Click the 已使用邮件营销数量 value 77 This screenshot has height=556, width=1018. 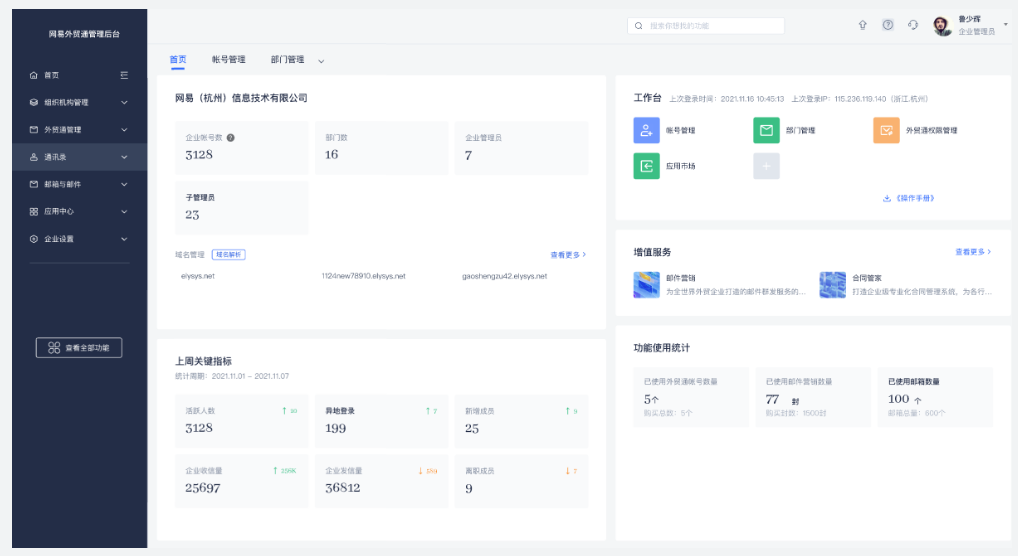tap(772, 399)
